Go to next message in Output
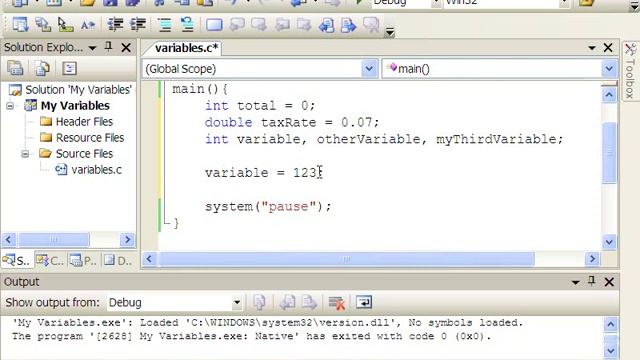The image size is (640, 360). point(309,302)
